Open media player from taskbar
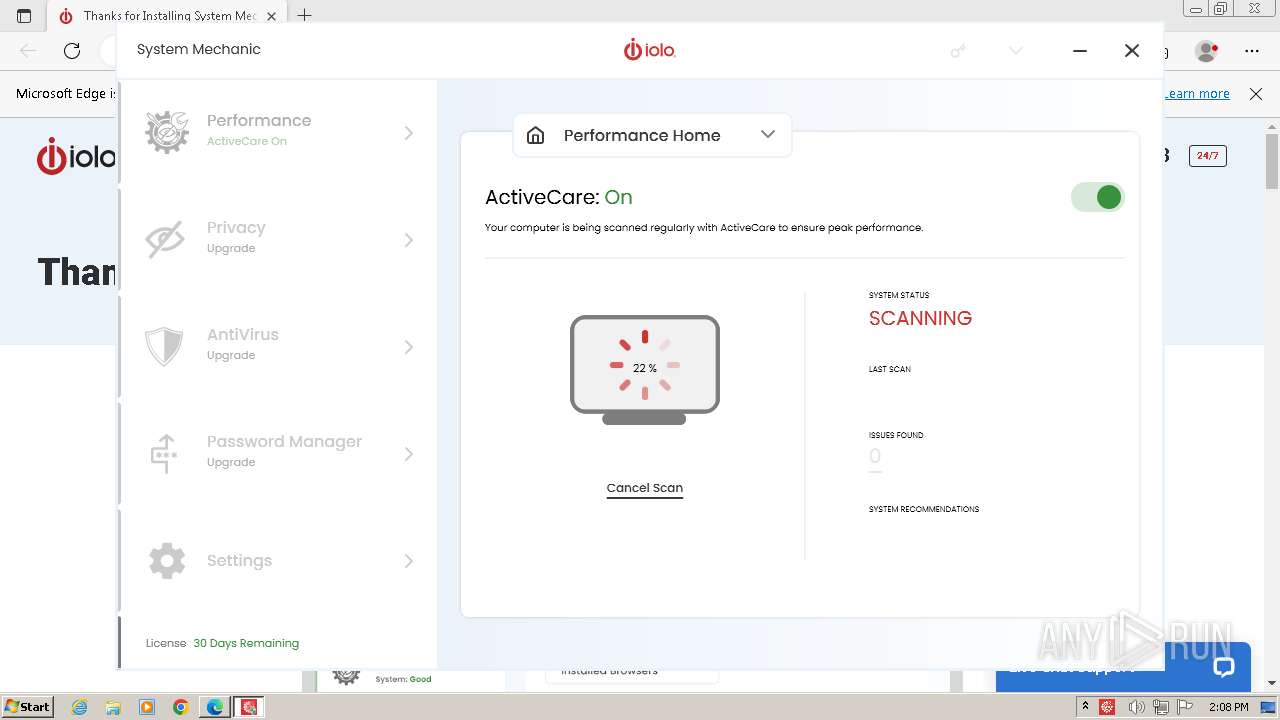 coord(147,707)
